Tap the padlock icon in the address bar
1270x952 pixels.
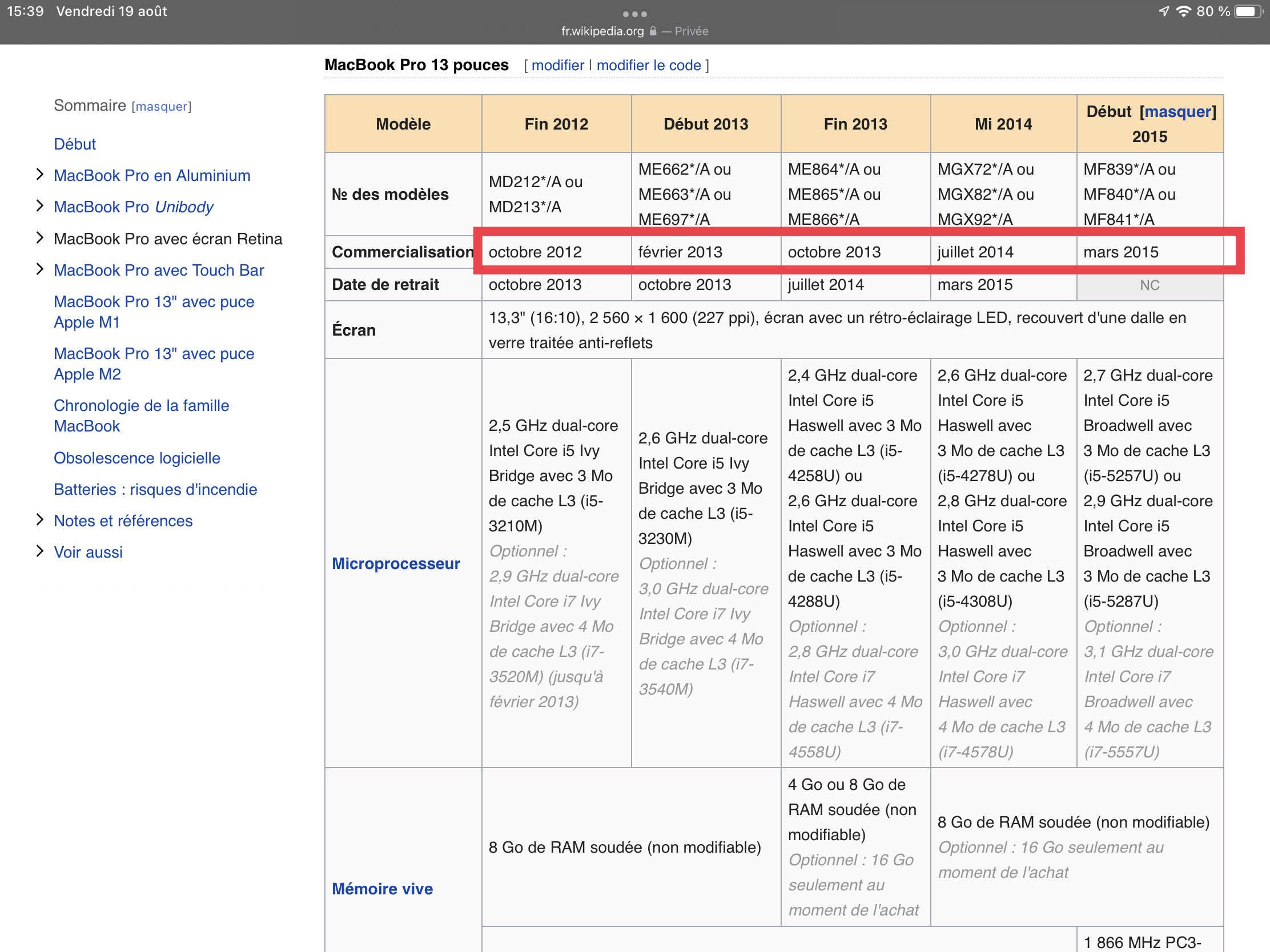[x=653, y=31]
